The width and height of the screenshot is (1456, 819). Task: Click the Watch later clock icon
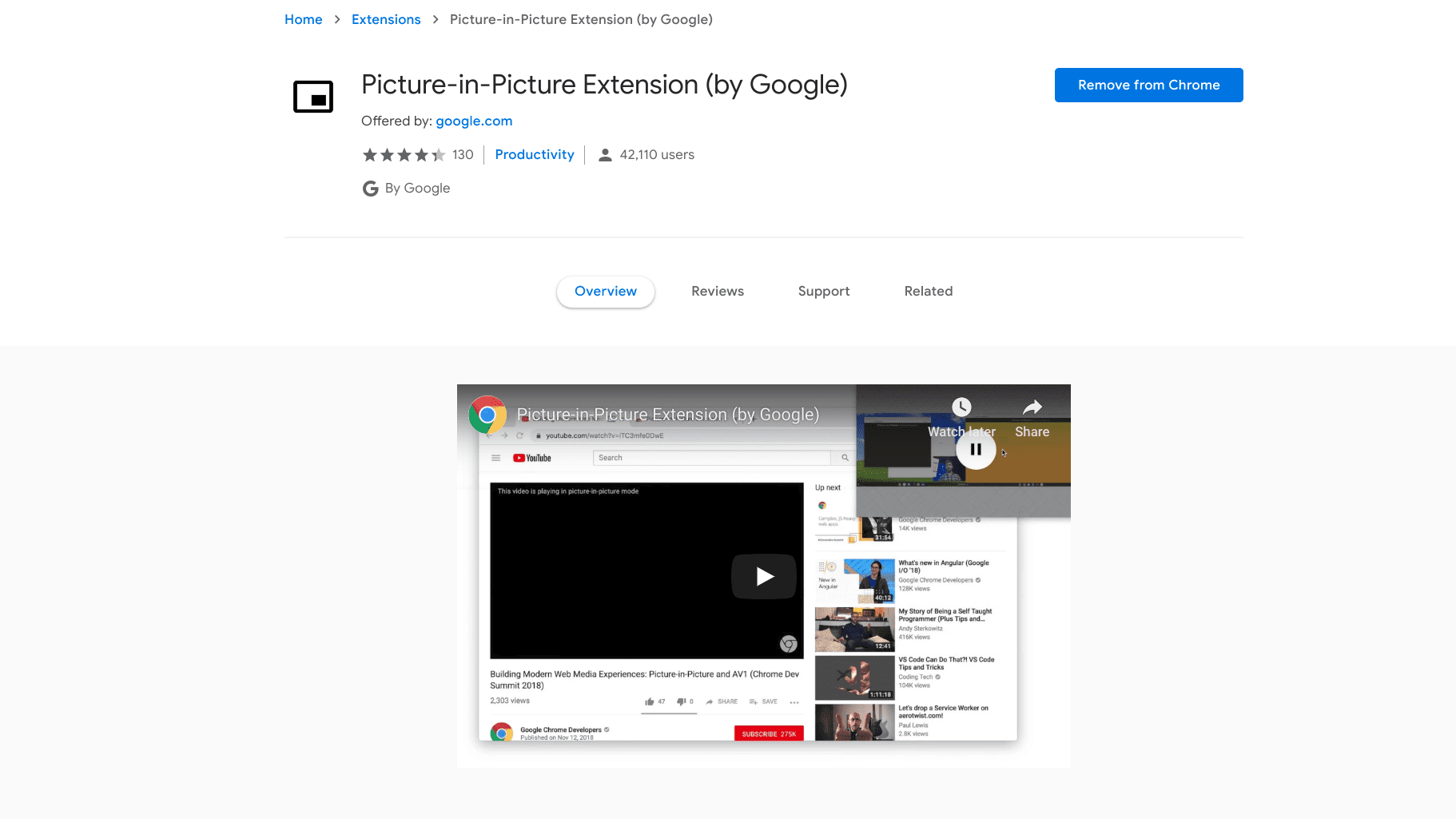pyautogui.click(x=961, y=407)
